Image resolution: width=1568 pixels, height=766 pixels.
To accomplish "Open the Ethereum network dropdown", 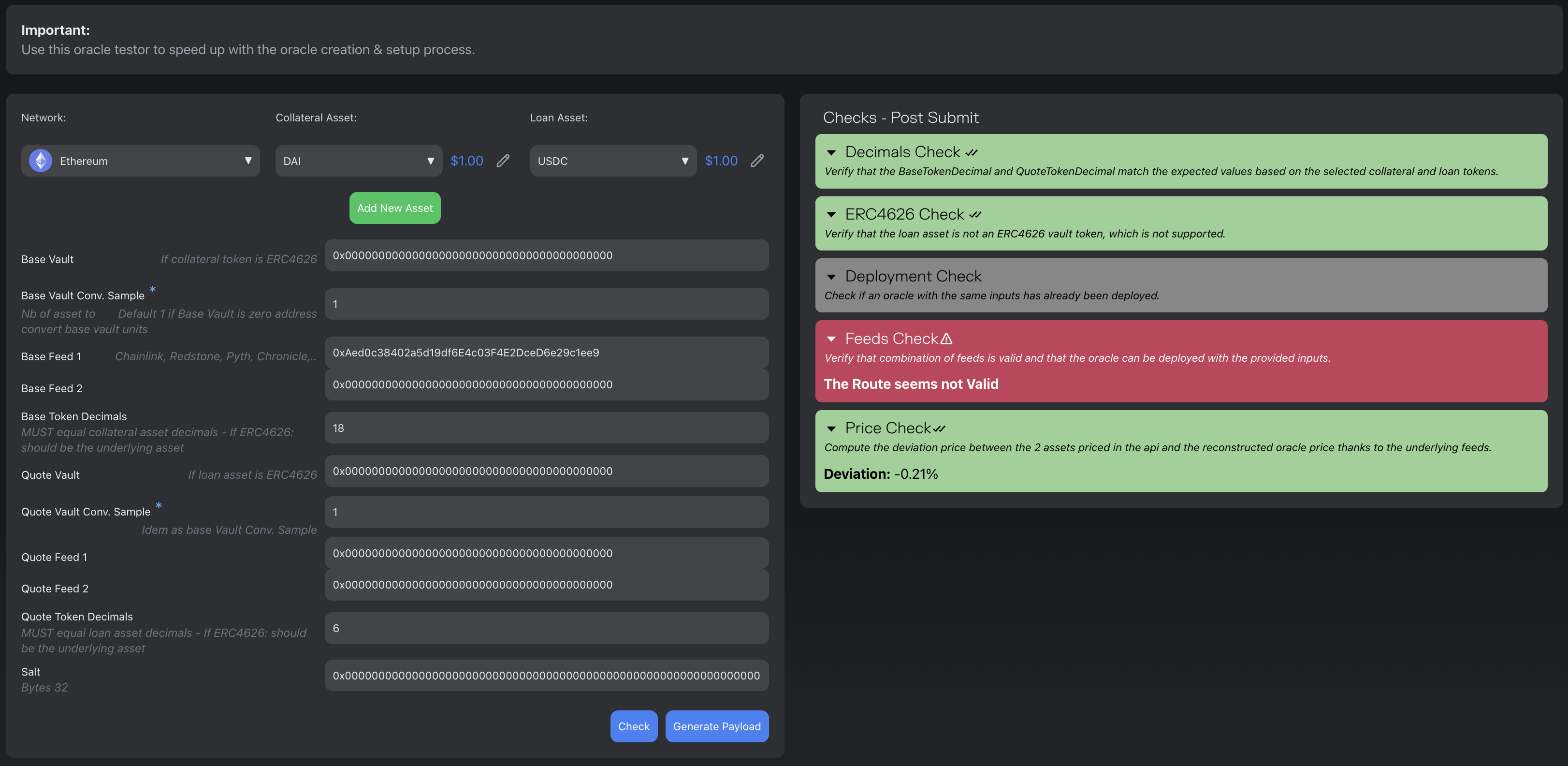I will pyautogui.click(x=141, y=161).
